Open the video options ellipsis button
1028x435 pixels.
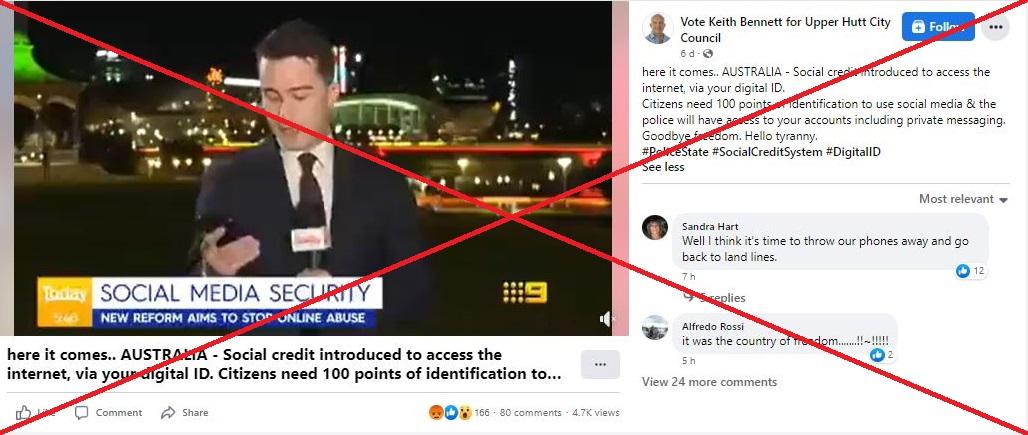600,364
